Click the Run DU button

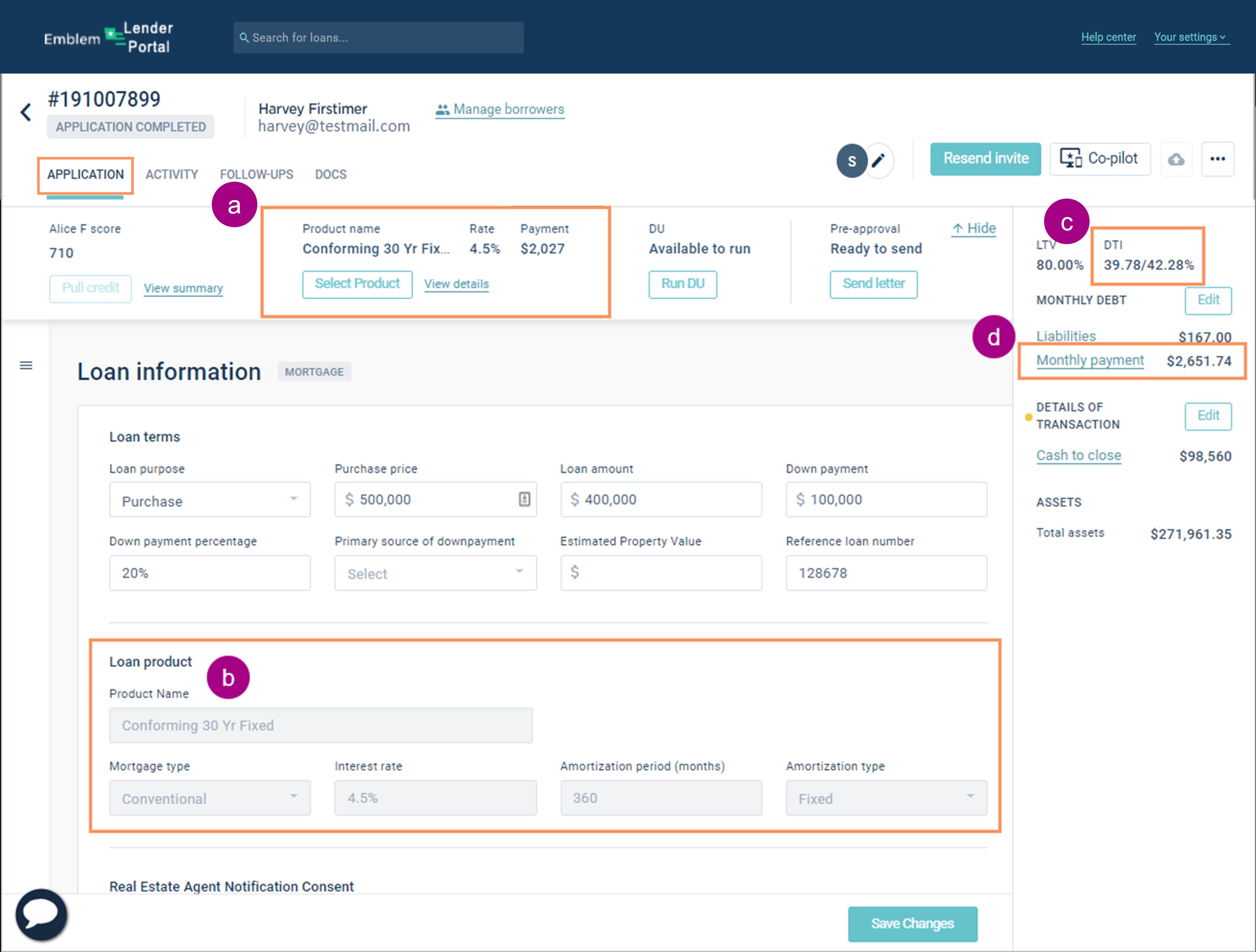(683, 284)
